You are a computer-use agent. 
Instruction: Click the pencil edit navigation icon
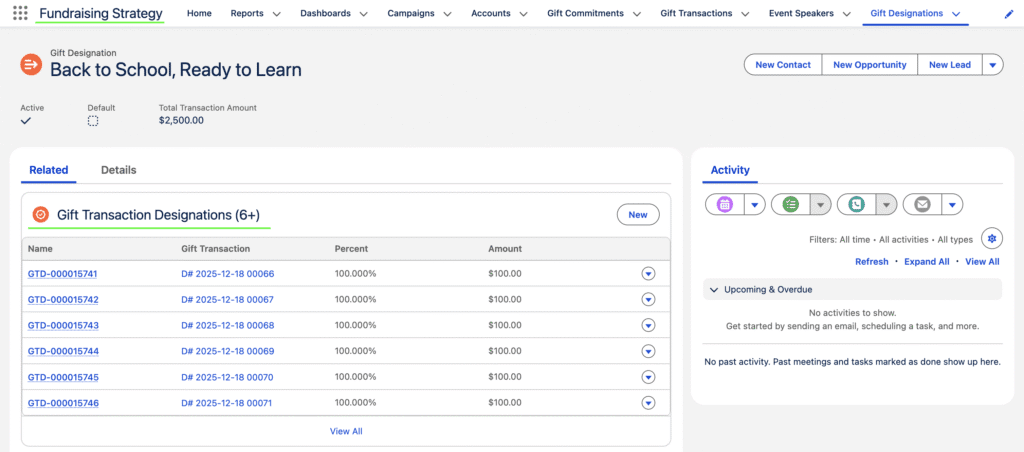coord(1008,14)
